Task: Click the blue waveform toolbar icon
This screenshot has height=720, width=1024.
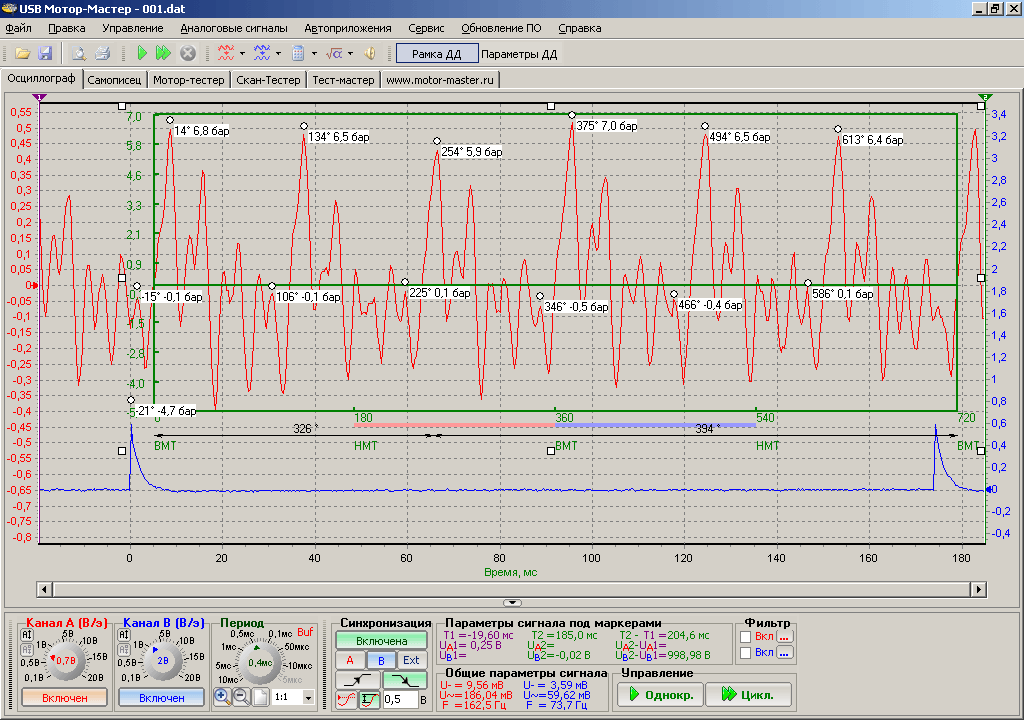Action: click(x=262, y=54)
